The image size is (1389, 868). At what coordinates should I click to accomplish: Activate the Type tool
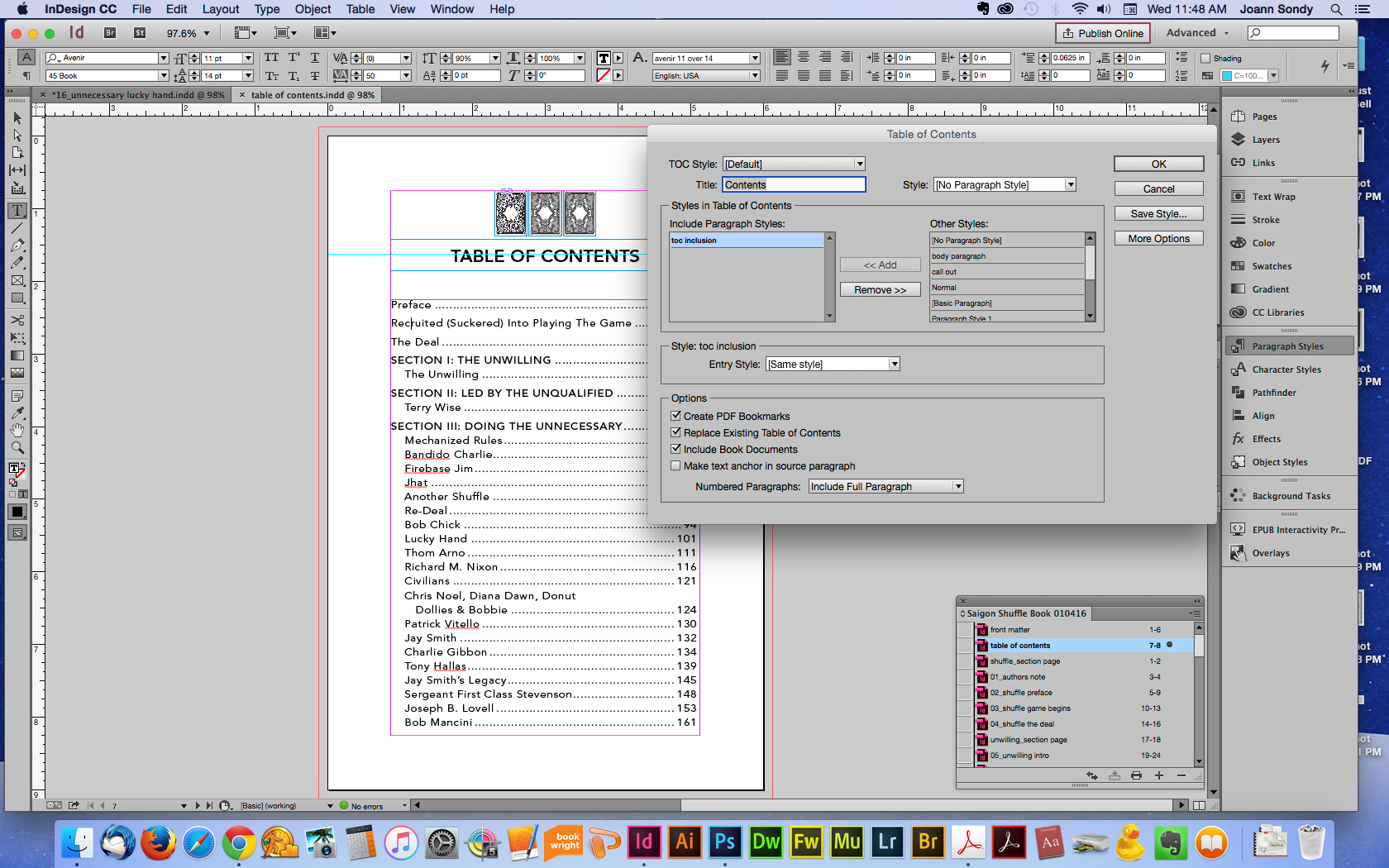coord(17,211)
